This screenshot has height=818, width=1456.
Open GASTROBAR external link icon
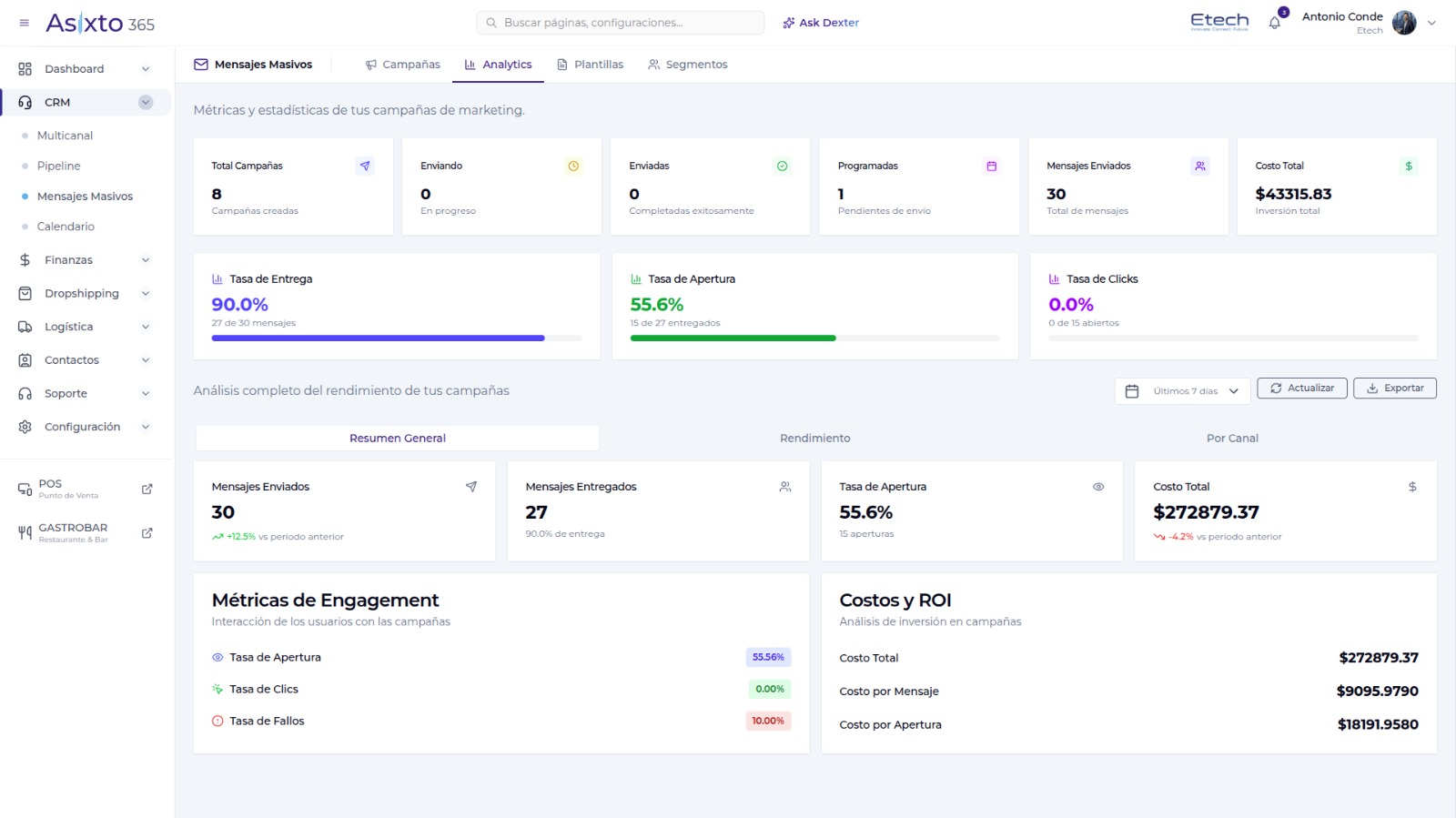147,533
